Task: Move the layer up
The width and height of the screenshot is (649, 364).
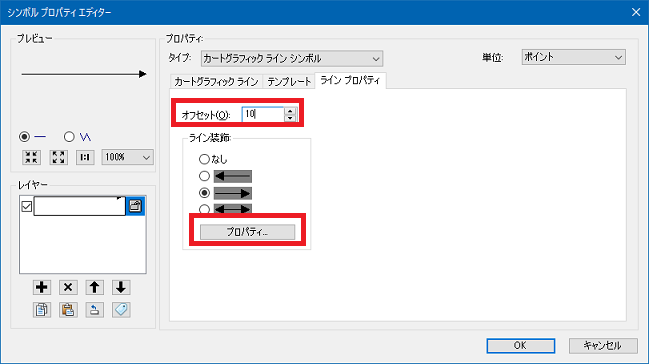Action: pyautogui.click(x=94, y=287)
